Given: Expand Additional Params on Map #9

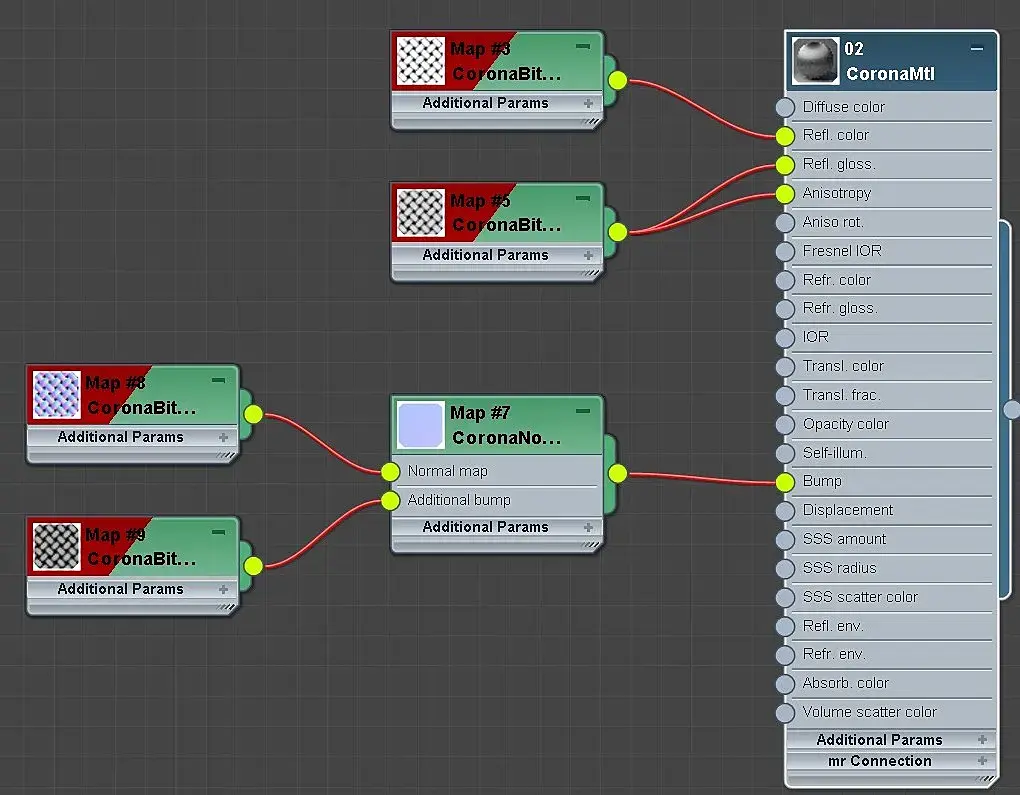Looking at the screenshot, I should (x=224, y=589).
